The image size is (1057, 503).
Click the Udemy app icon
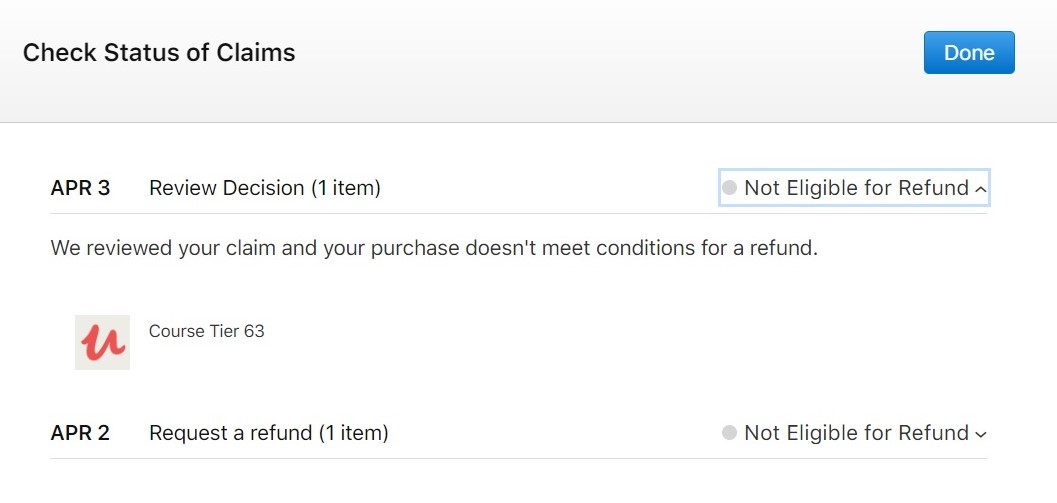pyautogui.click(x=102, y=342)
